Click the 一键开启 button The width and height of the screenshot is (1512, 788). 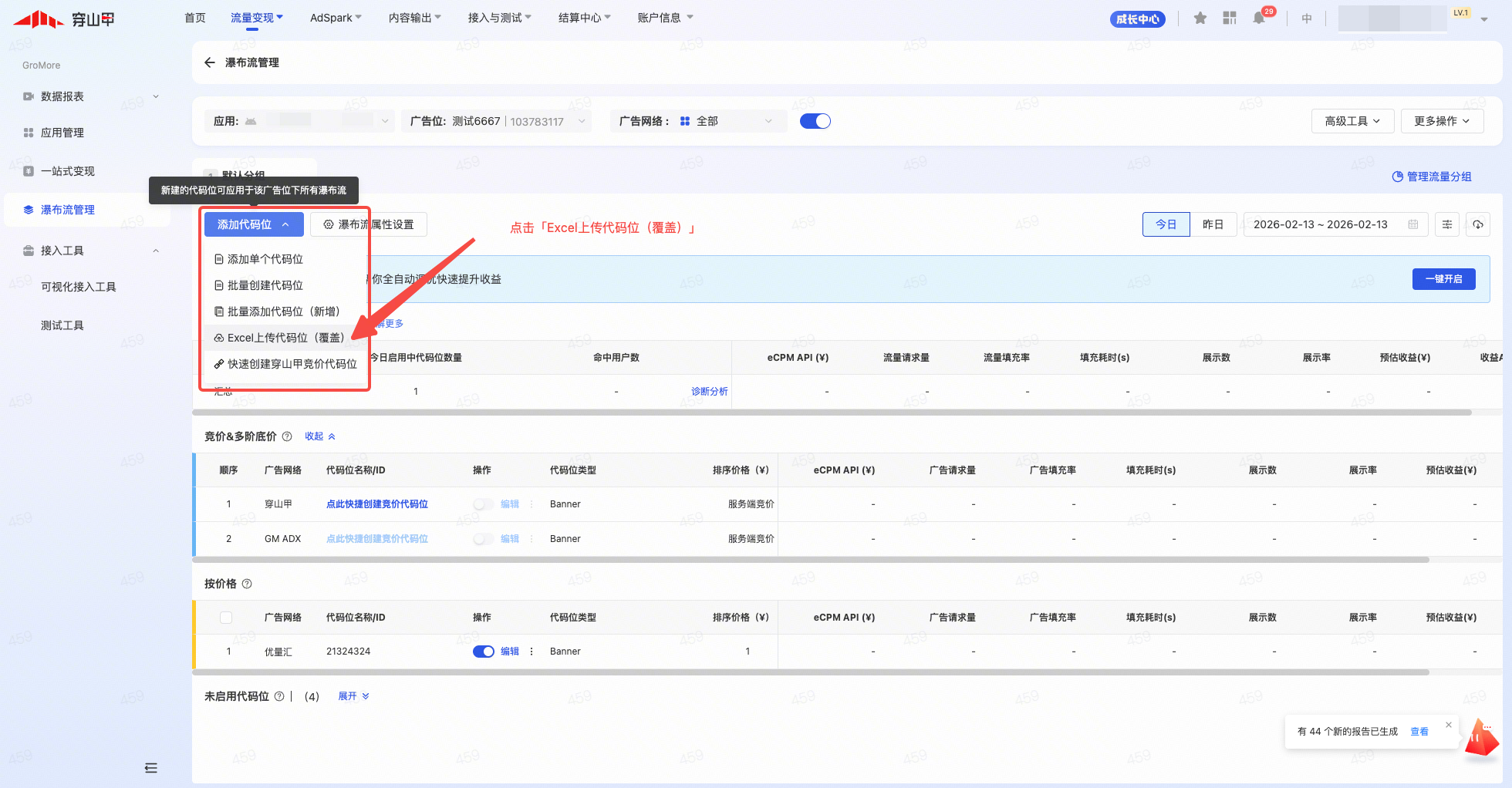pos(1443,279)
